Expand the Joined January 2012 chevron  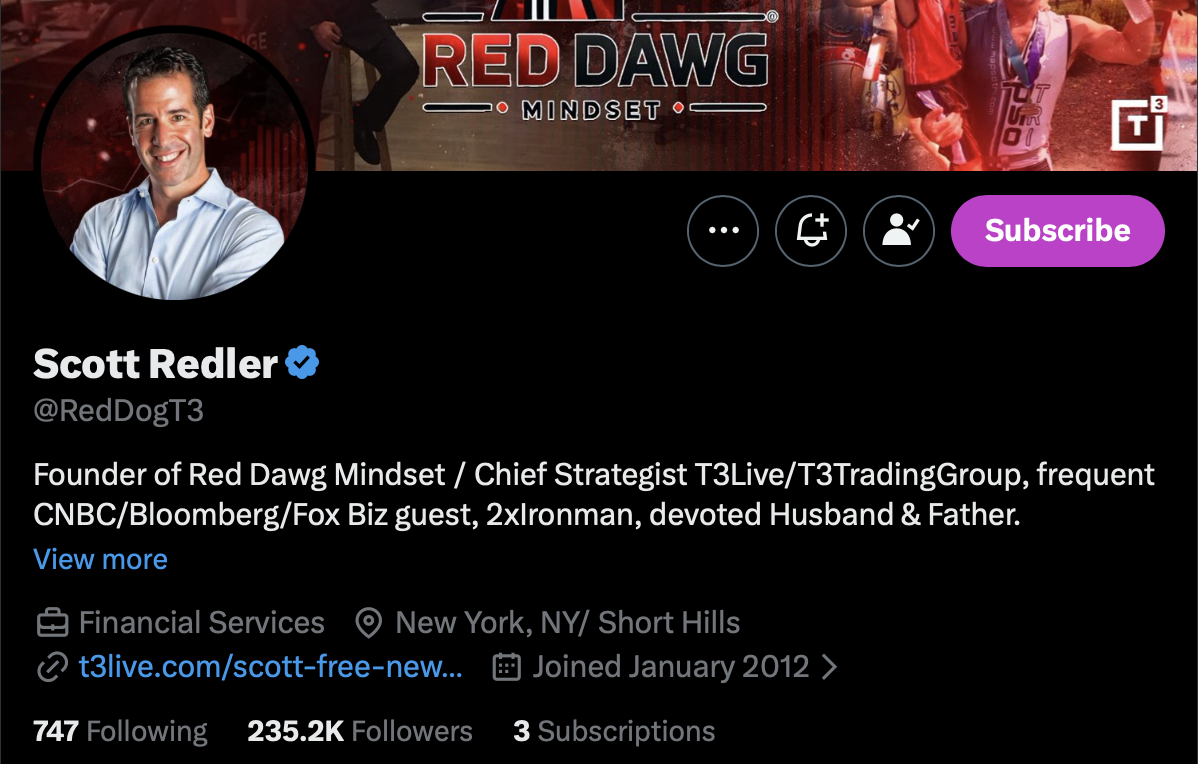pyautogui.click(x=829, y=667)
